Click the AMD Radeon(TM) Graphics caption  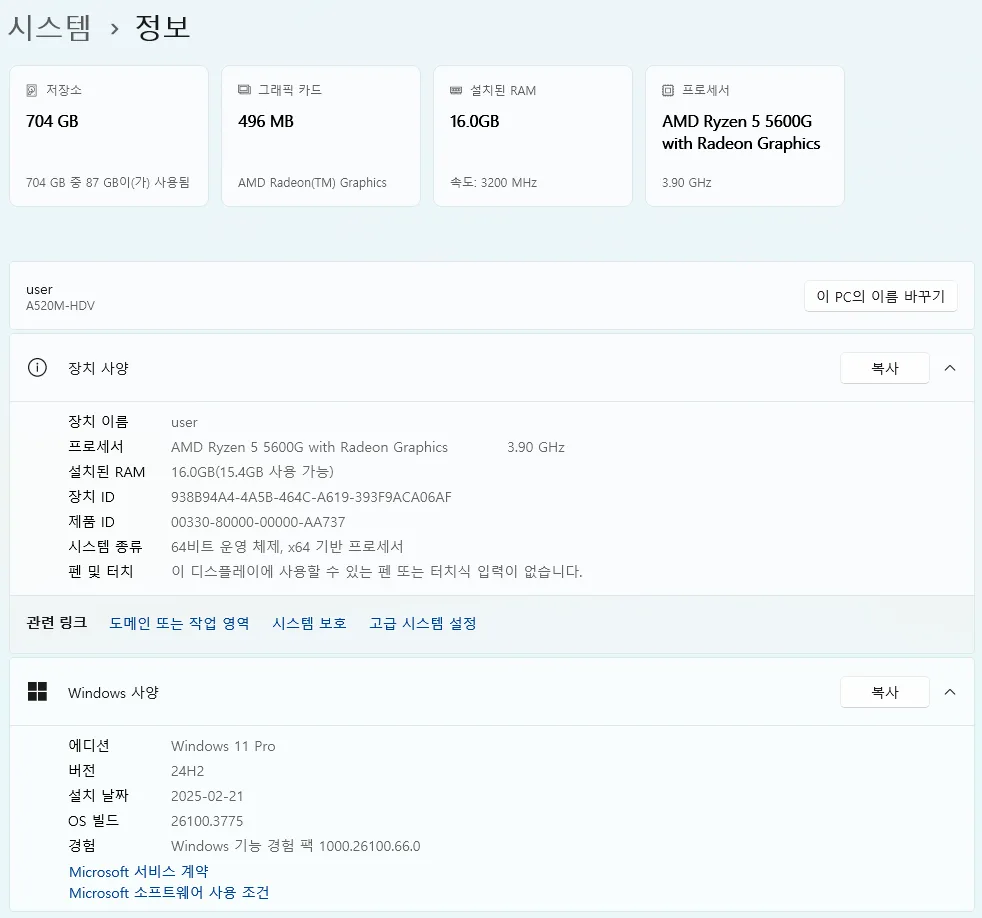pos(312,182)
